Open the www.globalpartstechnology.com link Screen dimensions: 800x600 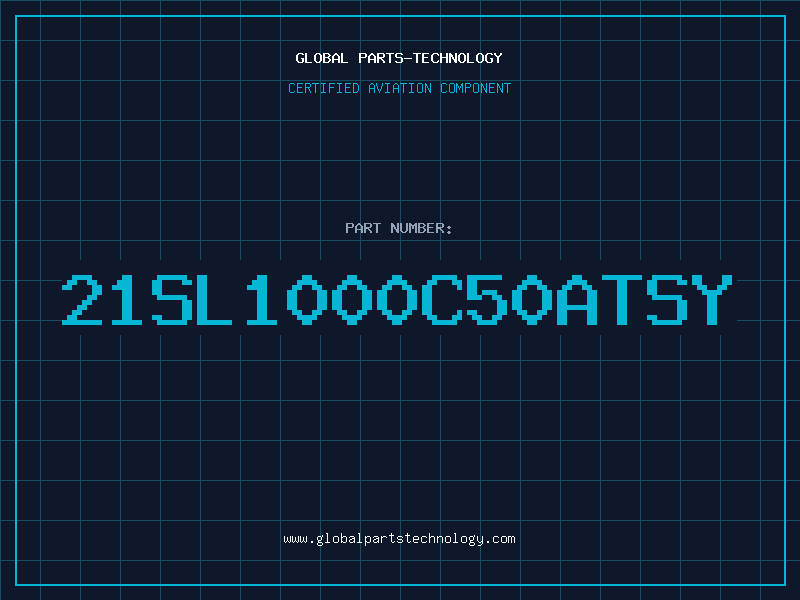(399, 539)
